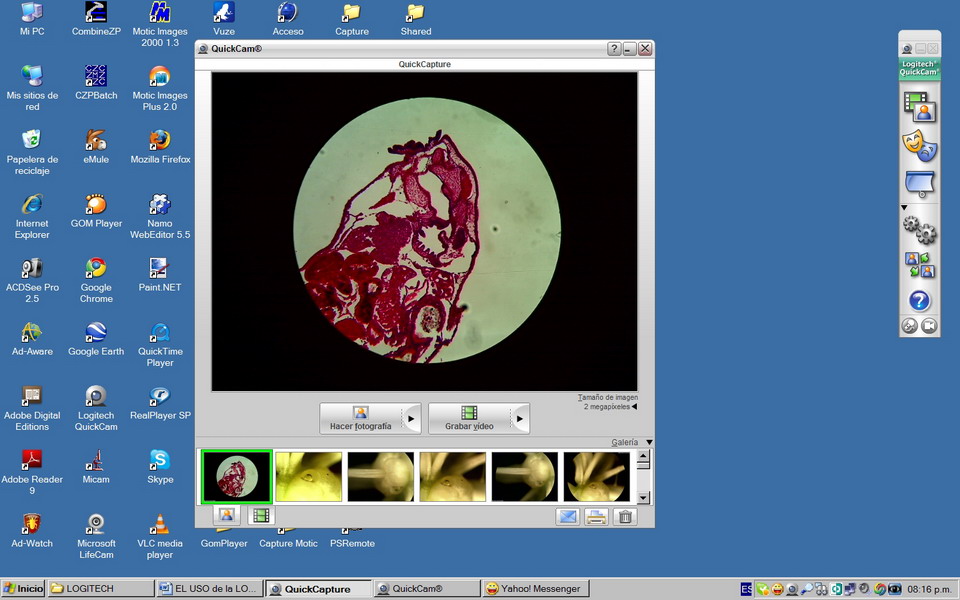Toggle the camera button at sidebar bottom

pyautogui.click(x=929, y=326)
